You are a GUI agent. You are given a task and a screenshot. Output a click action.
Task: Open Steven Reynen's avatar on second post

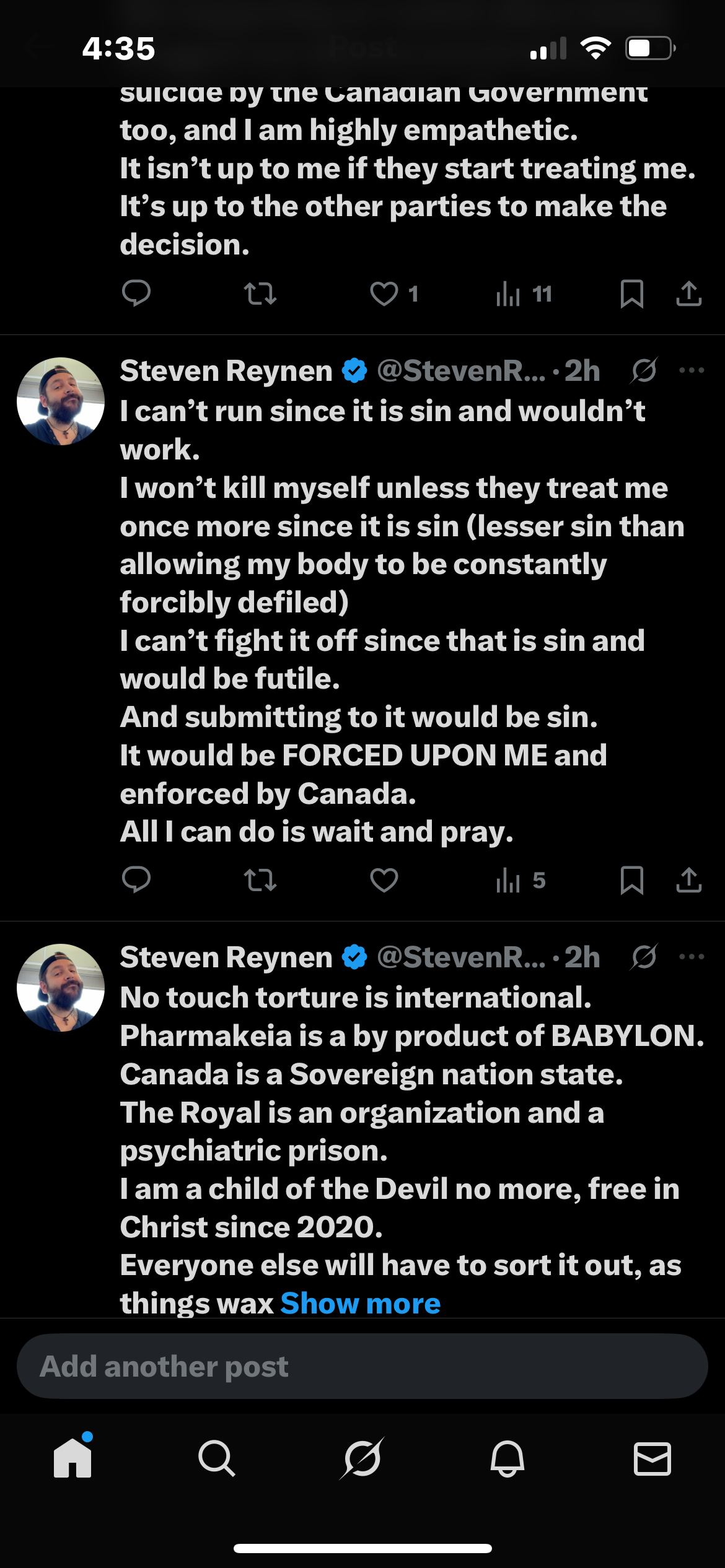click(61, 401)
